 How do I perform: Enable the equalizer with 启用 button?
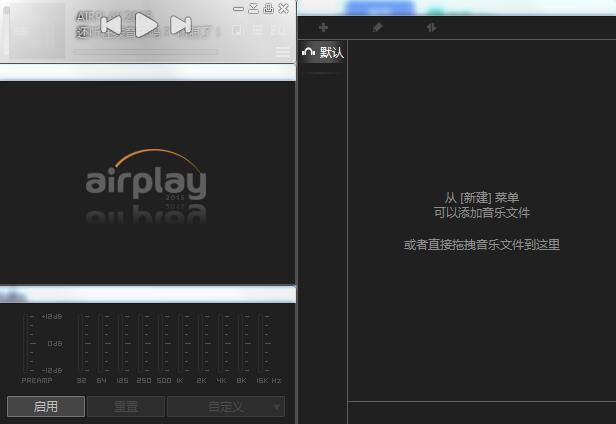tap(46, 406)
